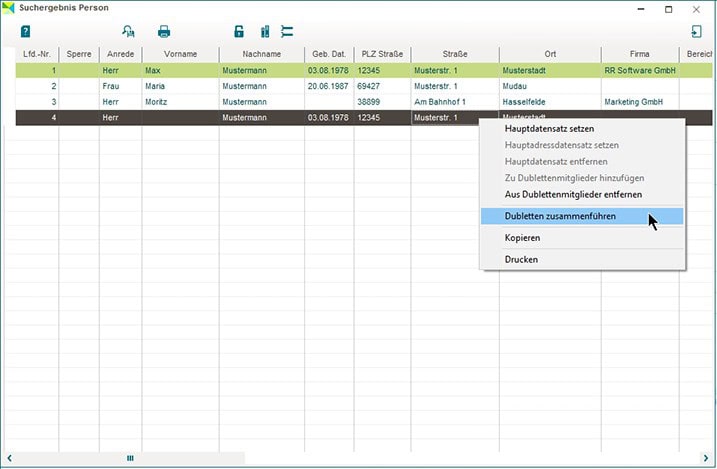Screen dimensions: 717x469
Task: Click the RR Software GmbH cell
Action: [x=640, y=70]
